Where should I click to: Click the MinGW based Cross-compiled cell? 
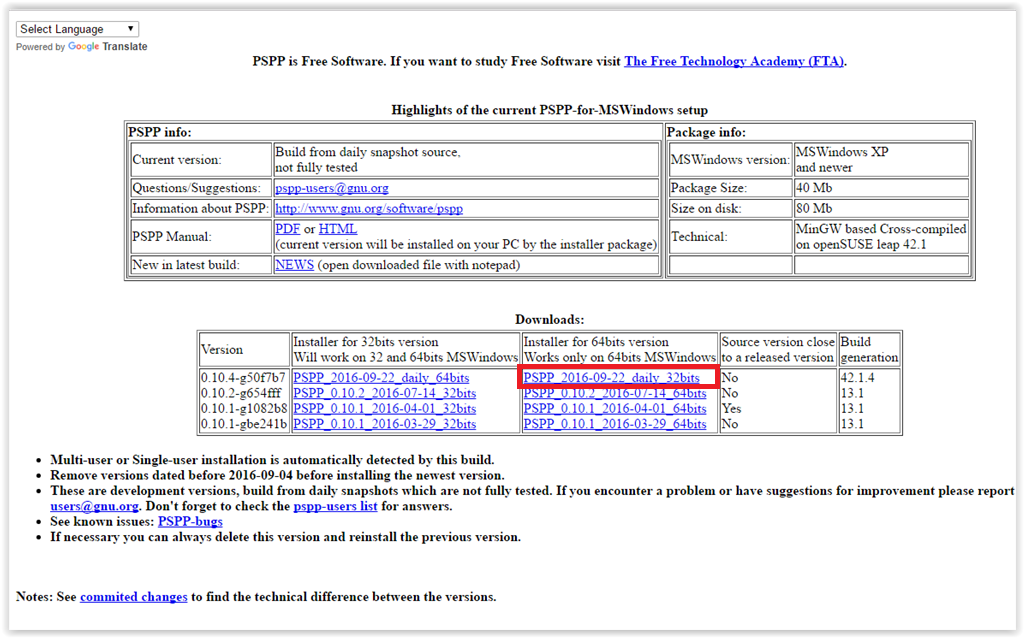[x=881, y=236]
